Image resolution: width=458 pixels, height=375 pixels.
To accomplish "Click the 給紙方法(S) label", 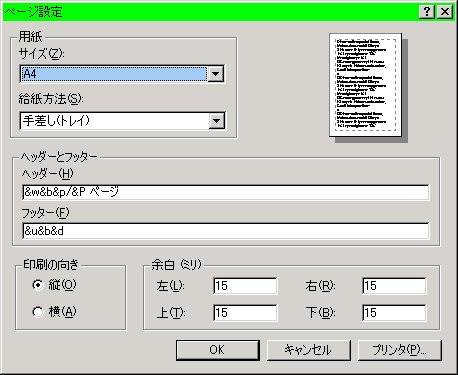I will 51,99.
